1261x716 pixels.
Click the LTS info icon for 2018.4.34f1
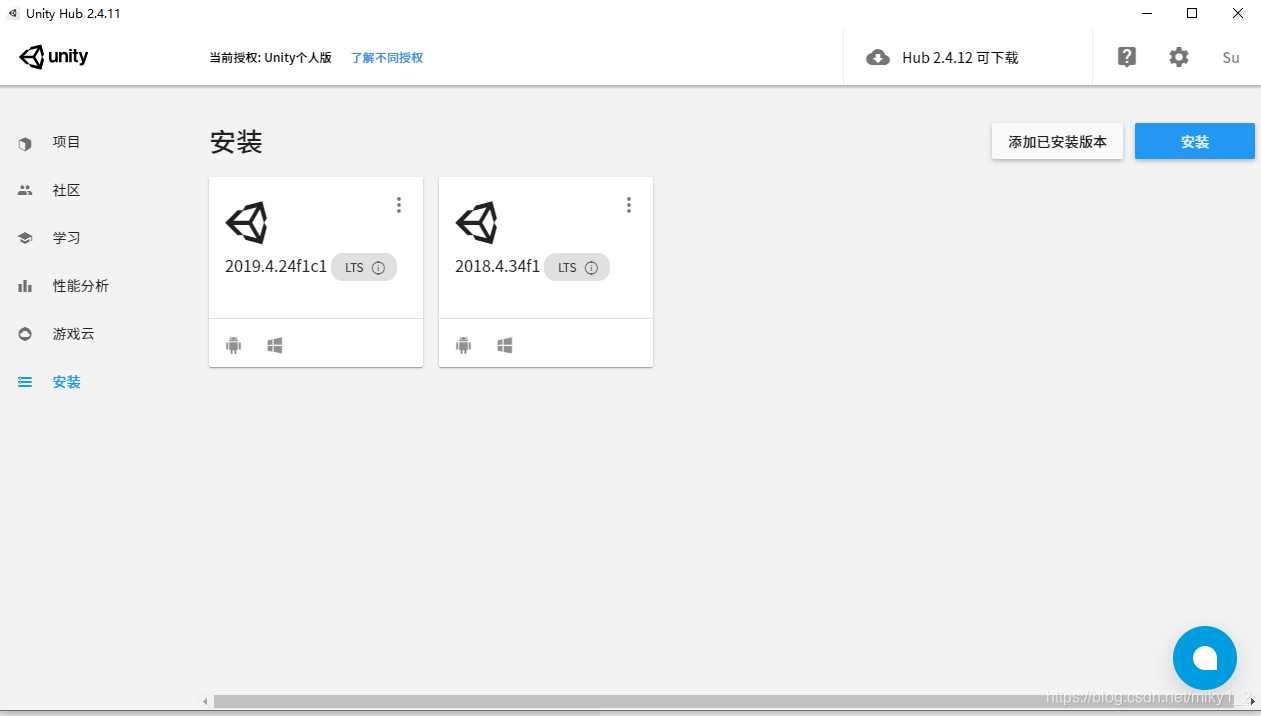coord(591,268)
